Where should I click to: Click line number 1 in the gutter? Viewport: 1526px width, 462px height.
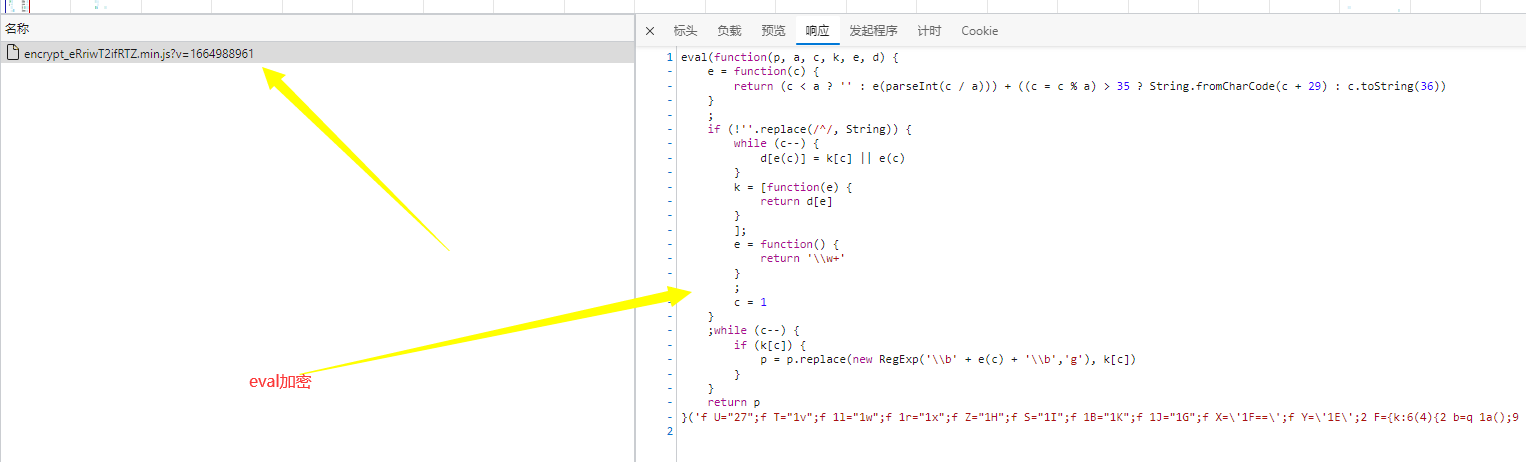(670, 57)
